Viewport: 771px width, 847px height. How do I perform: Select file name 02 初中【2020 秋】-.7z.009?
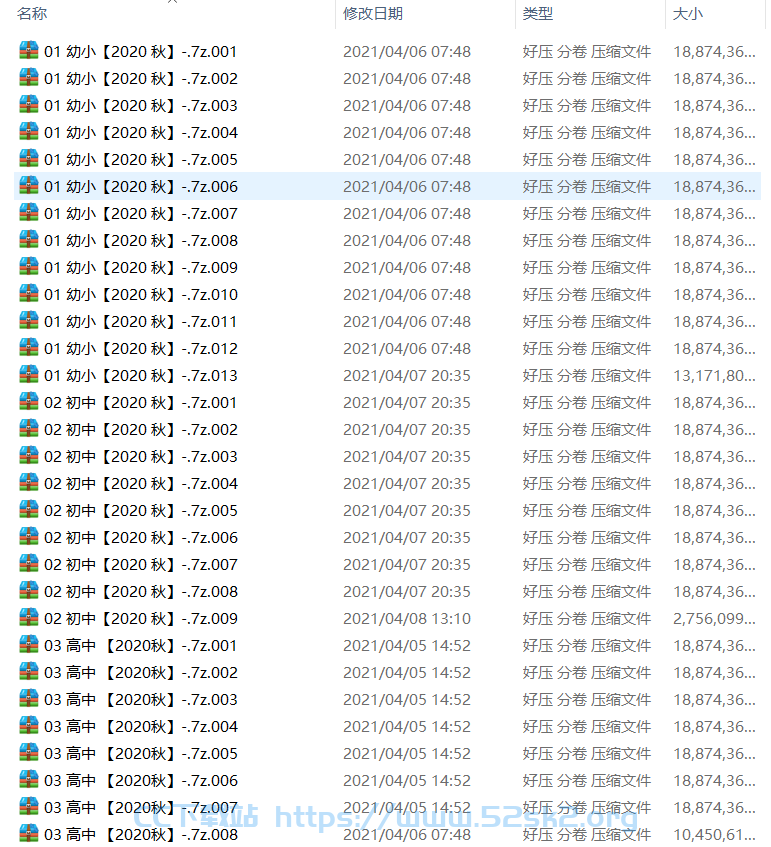click(x=140, y=619)
